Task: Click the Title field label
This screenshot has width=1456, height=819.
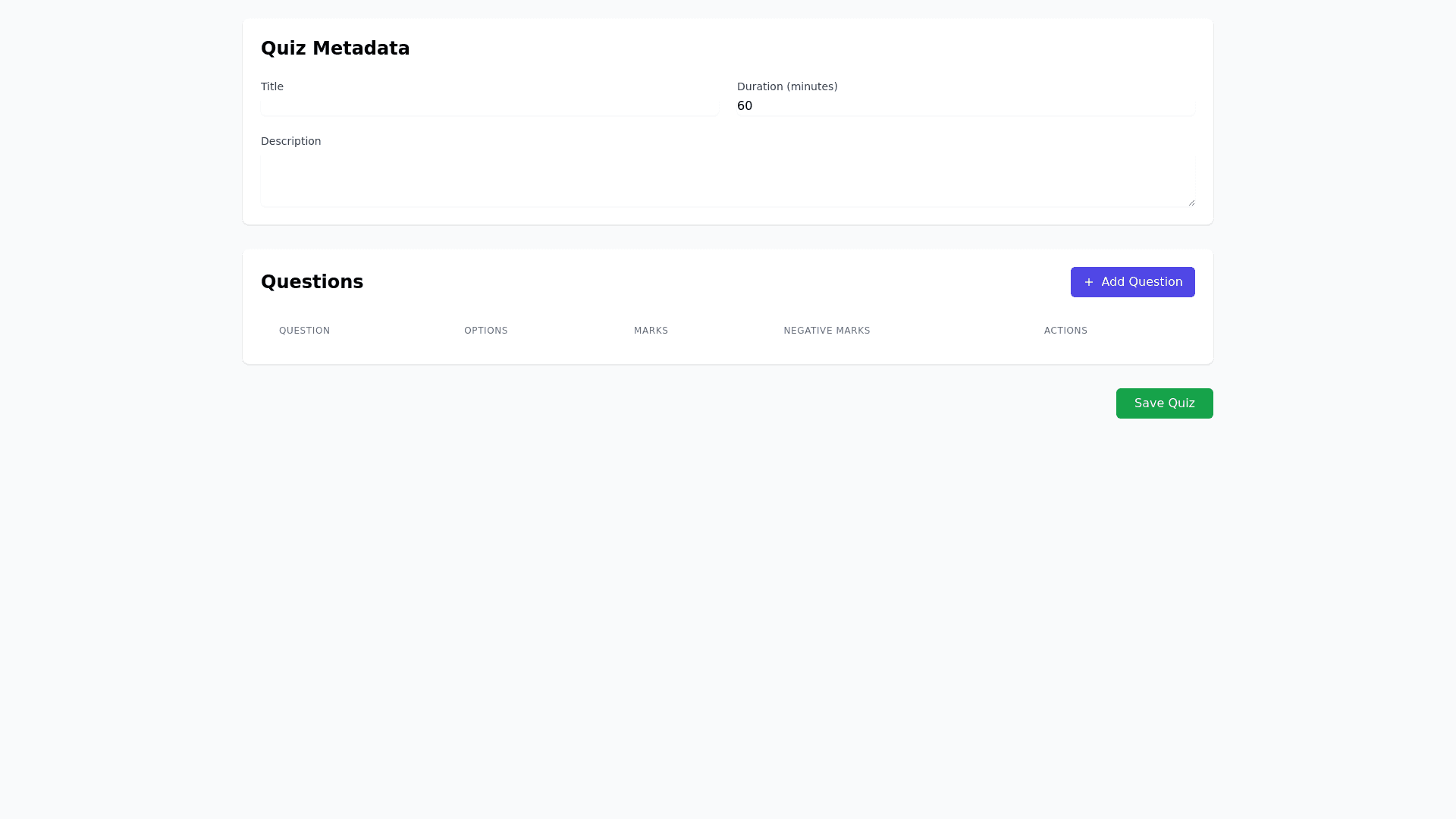Action: coord(272,86)
